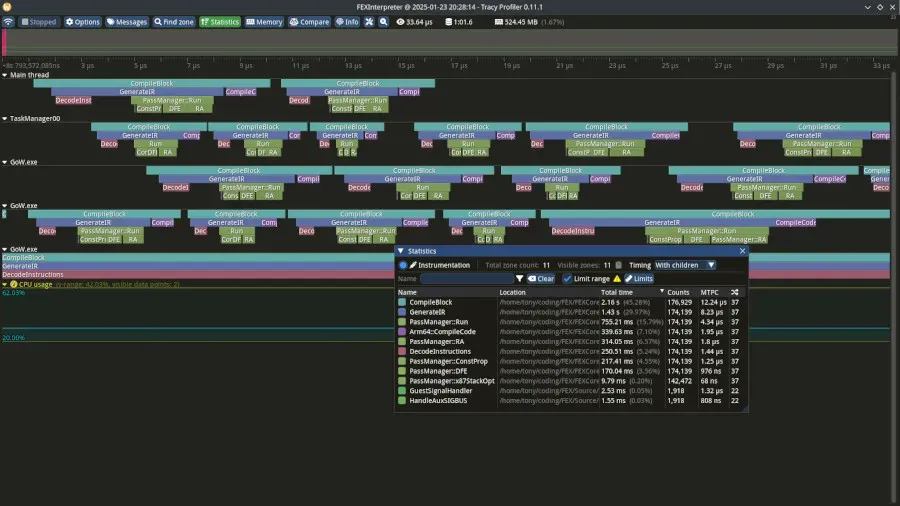This screenshot has width=900, height=506.
Task: Open the Find zone panel
Action: pyautogui.click(x=174, y=22)
